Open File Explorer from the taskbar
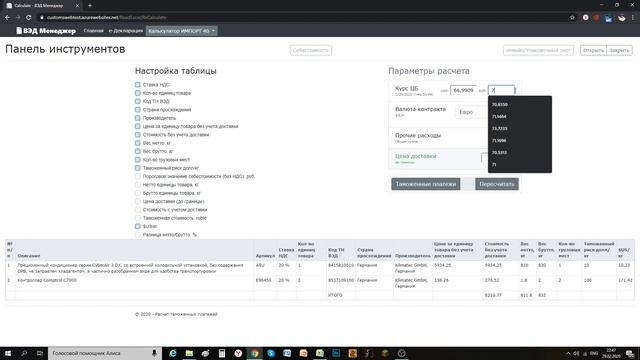Viewport: 640px width, 360px height. (189, 353)
